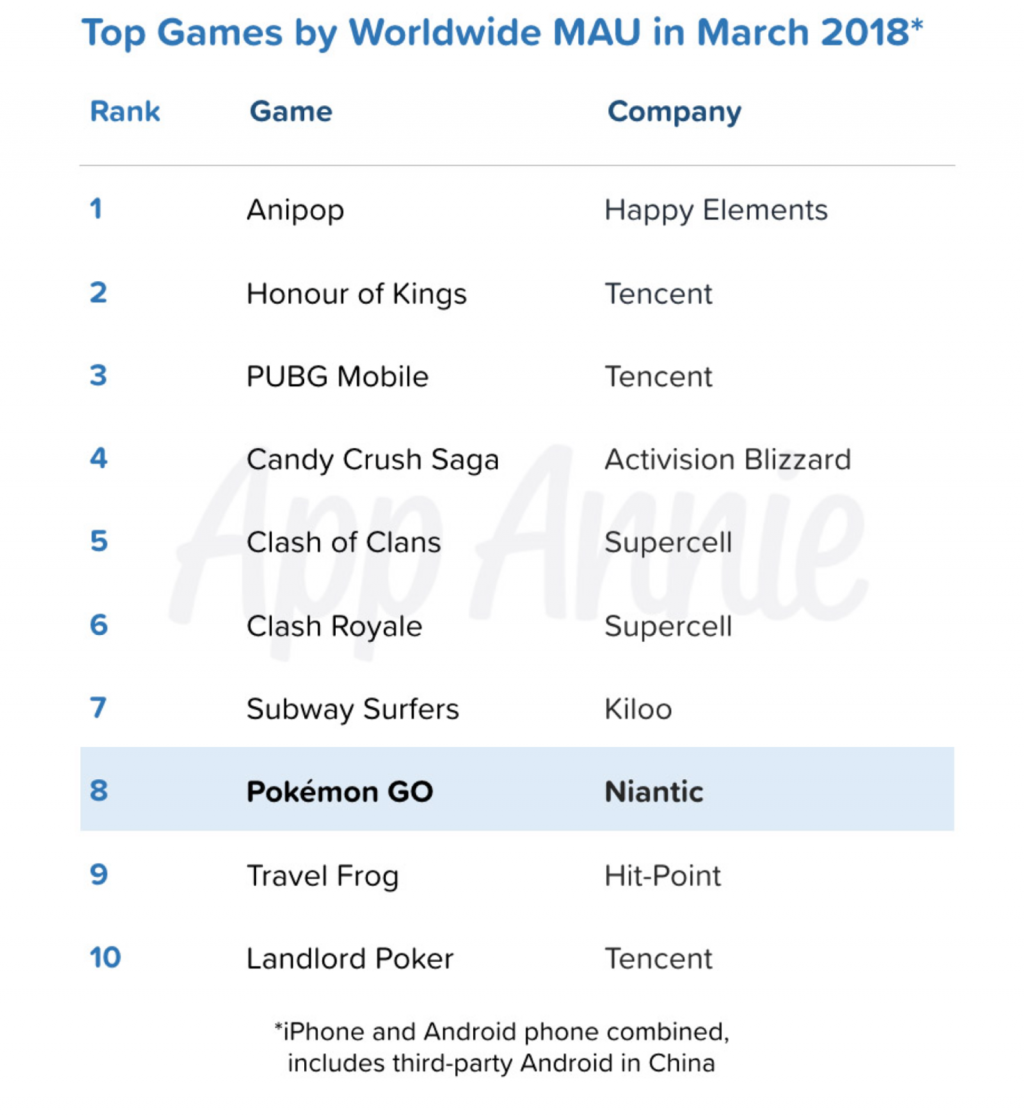Click the iPhone and Android footnote text

pyautogui.click(x=502, y=1047)
